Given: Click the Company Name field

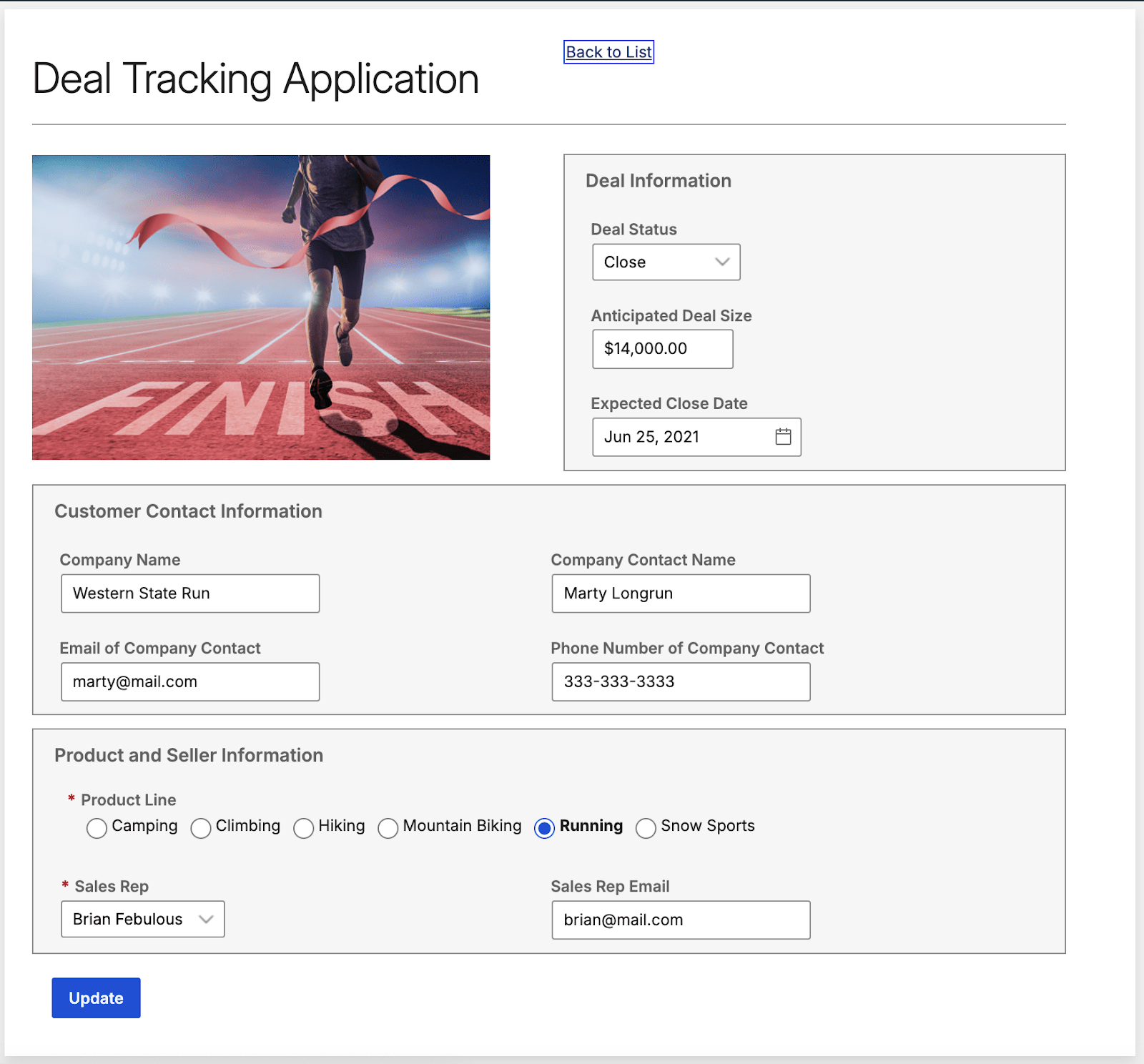Looking at the screenshot, I should pyautogui.click(x=189, y=593).
